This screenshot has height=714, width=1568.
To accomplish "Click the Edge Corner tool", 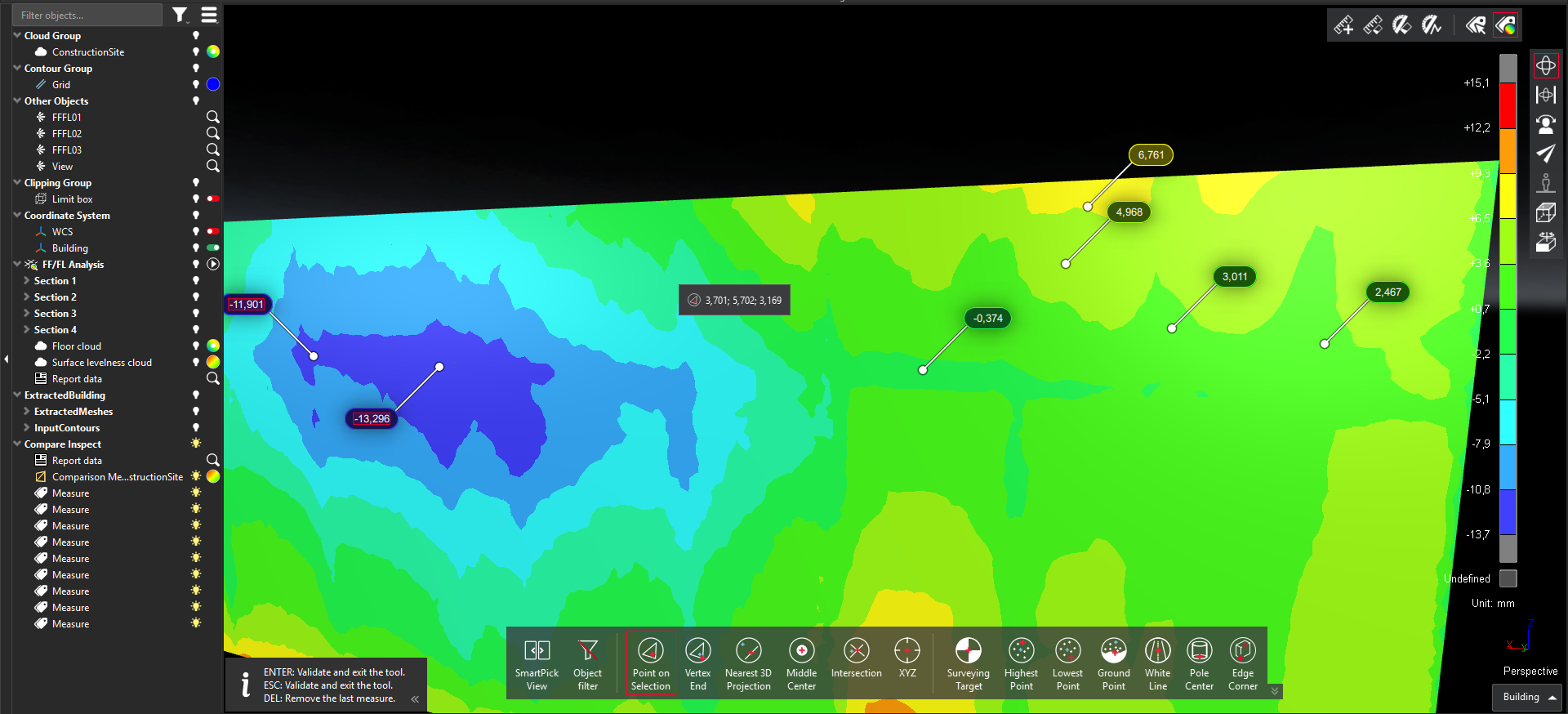I will (x=1242, y=663).
